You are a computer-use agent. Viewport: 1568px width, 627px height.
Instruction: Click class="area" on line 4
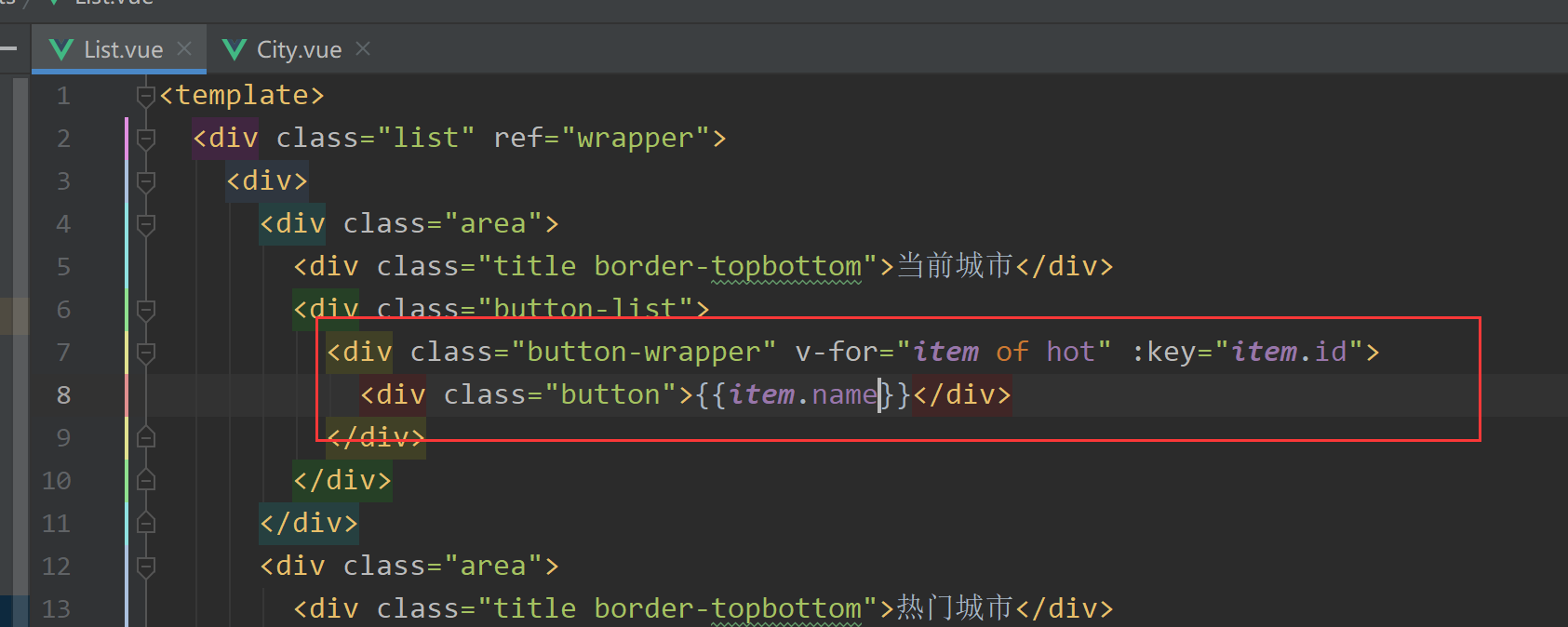(443, 223)
